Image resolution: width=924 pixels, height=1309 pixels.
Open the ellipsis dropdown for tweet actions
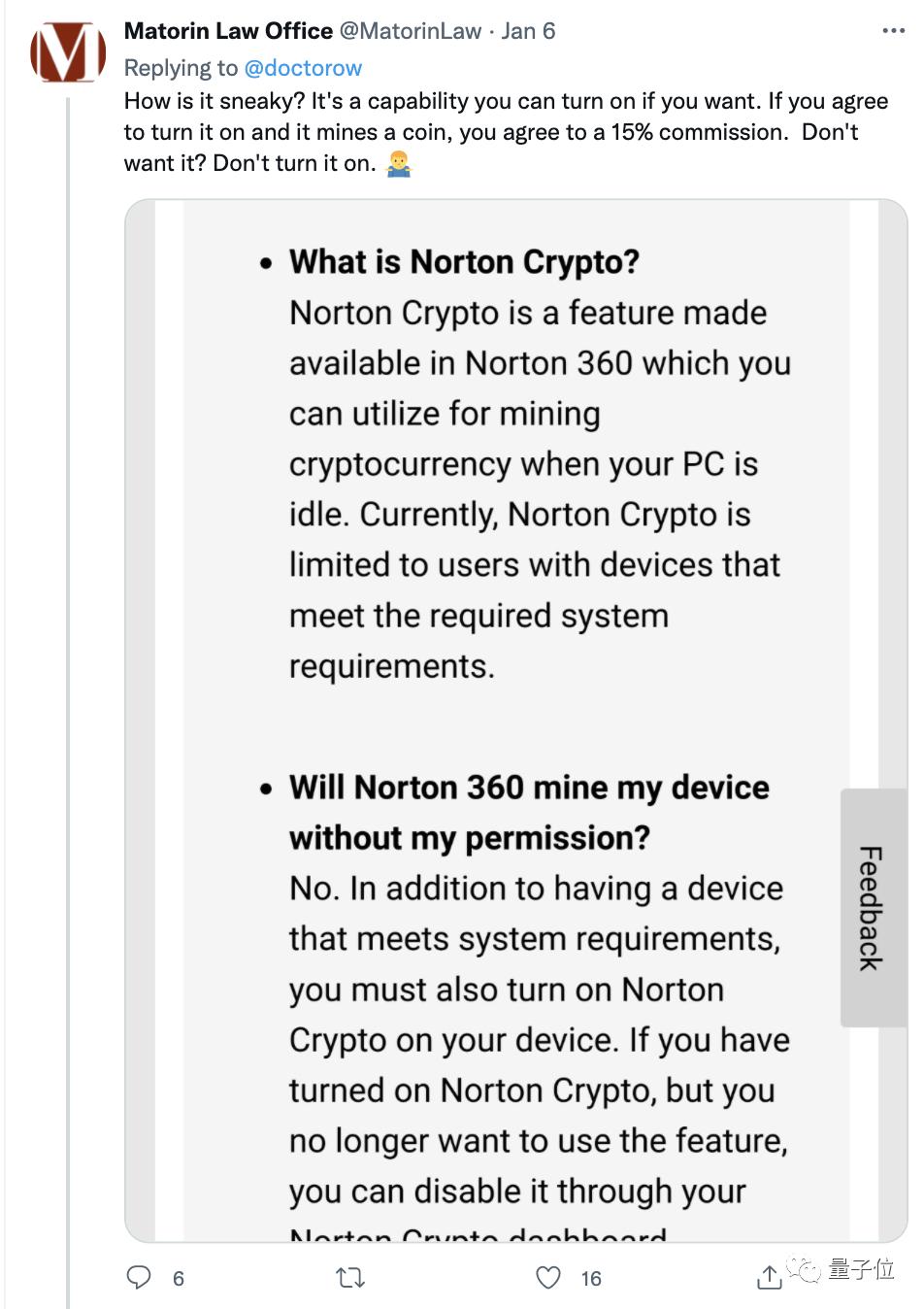(x=894, y=30)
